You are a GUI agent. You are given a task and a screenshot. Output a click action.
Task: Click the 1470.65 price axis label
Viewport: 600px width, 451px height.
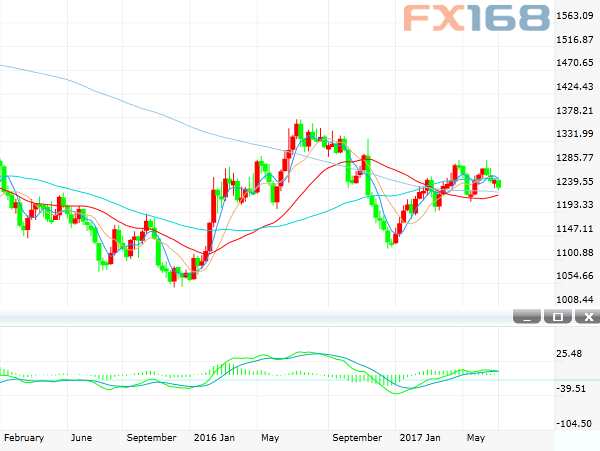click(575, 63)
